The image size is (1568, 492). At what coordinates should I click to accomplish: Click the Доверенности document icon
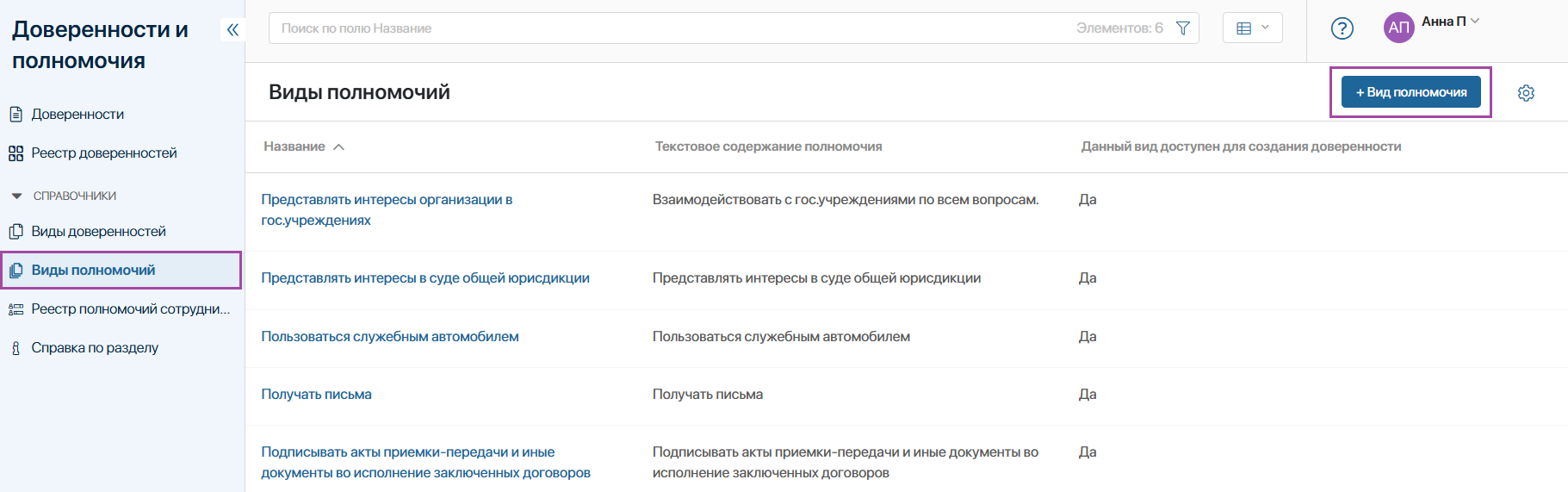pos(15,115)
